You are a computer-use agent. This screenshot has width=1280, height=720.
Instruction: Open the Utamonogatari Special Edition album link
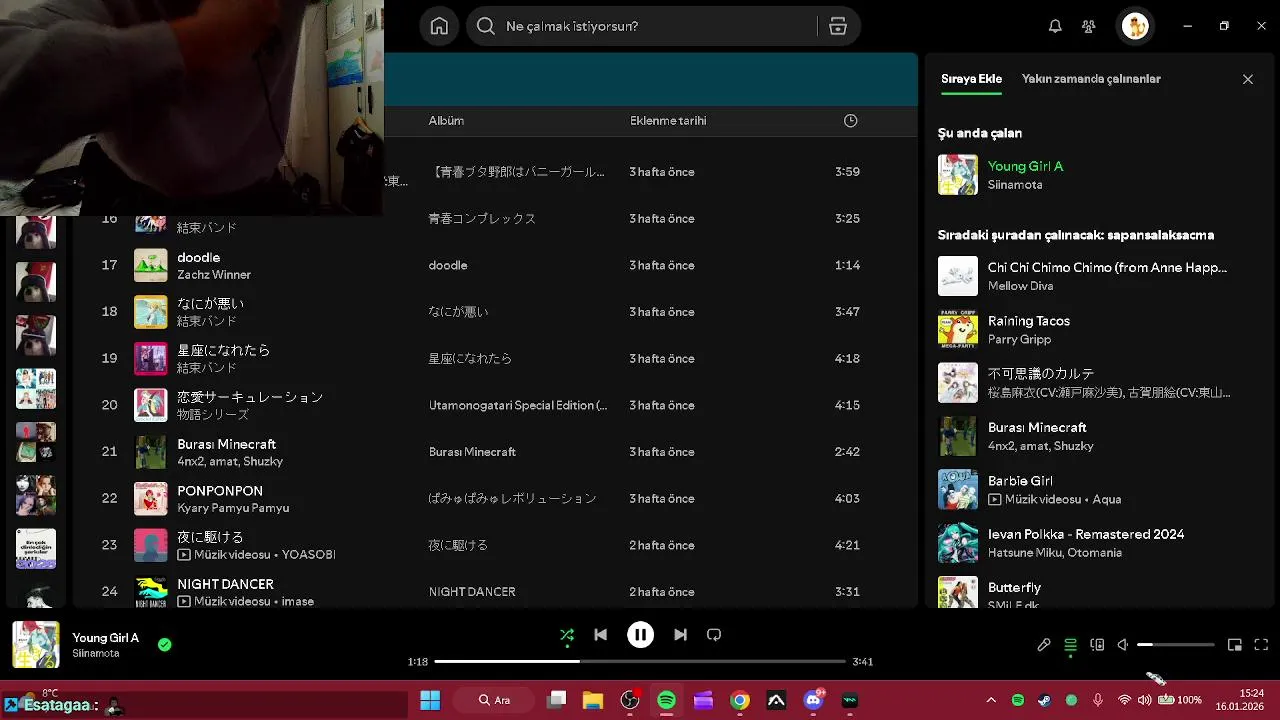[518, 405]
